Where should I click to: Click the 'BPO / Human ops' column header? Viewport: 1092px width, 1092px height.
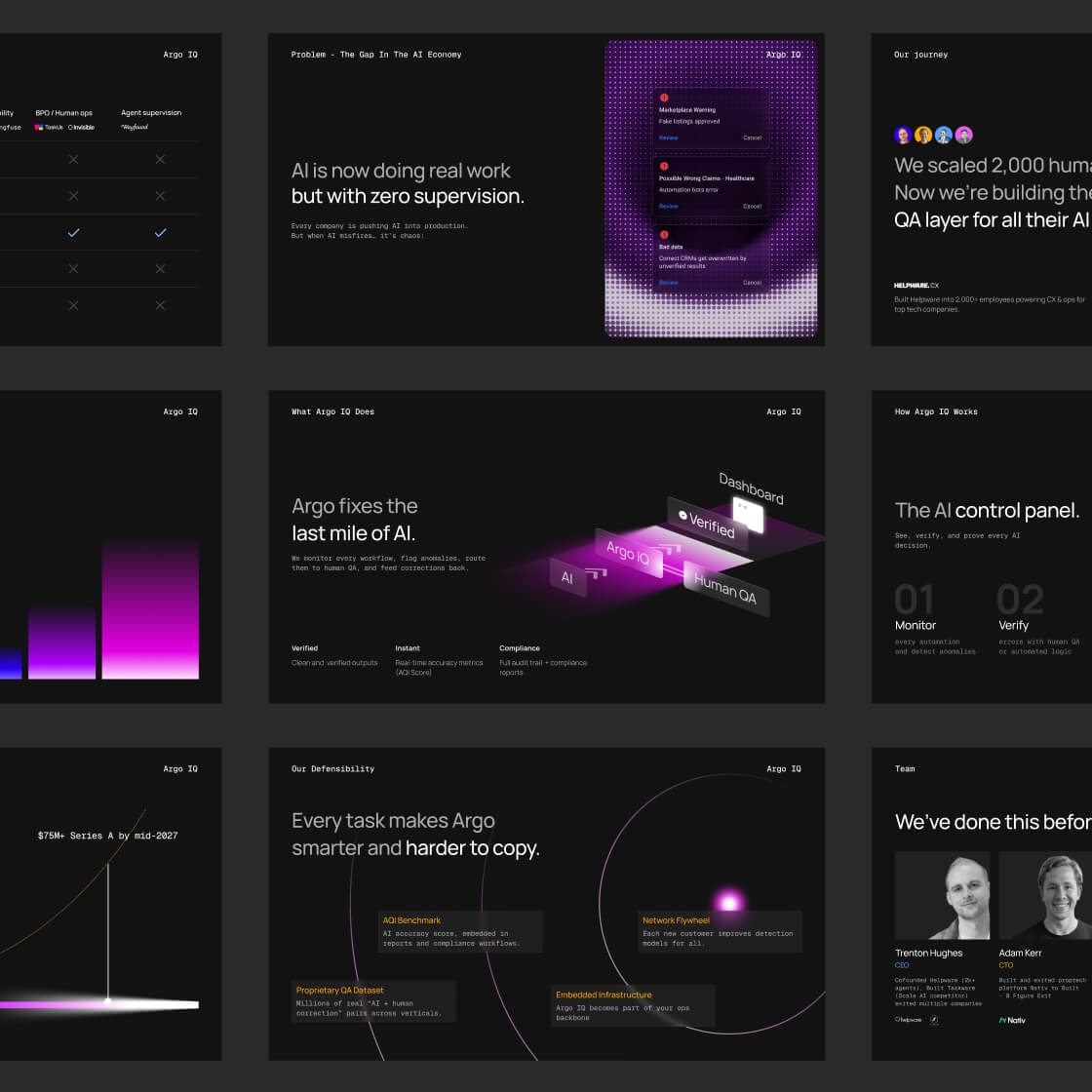pos(64,113)
